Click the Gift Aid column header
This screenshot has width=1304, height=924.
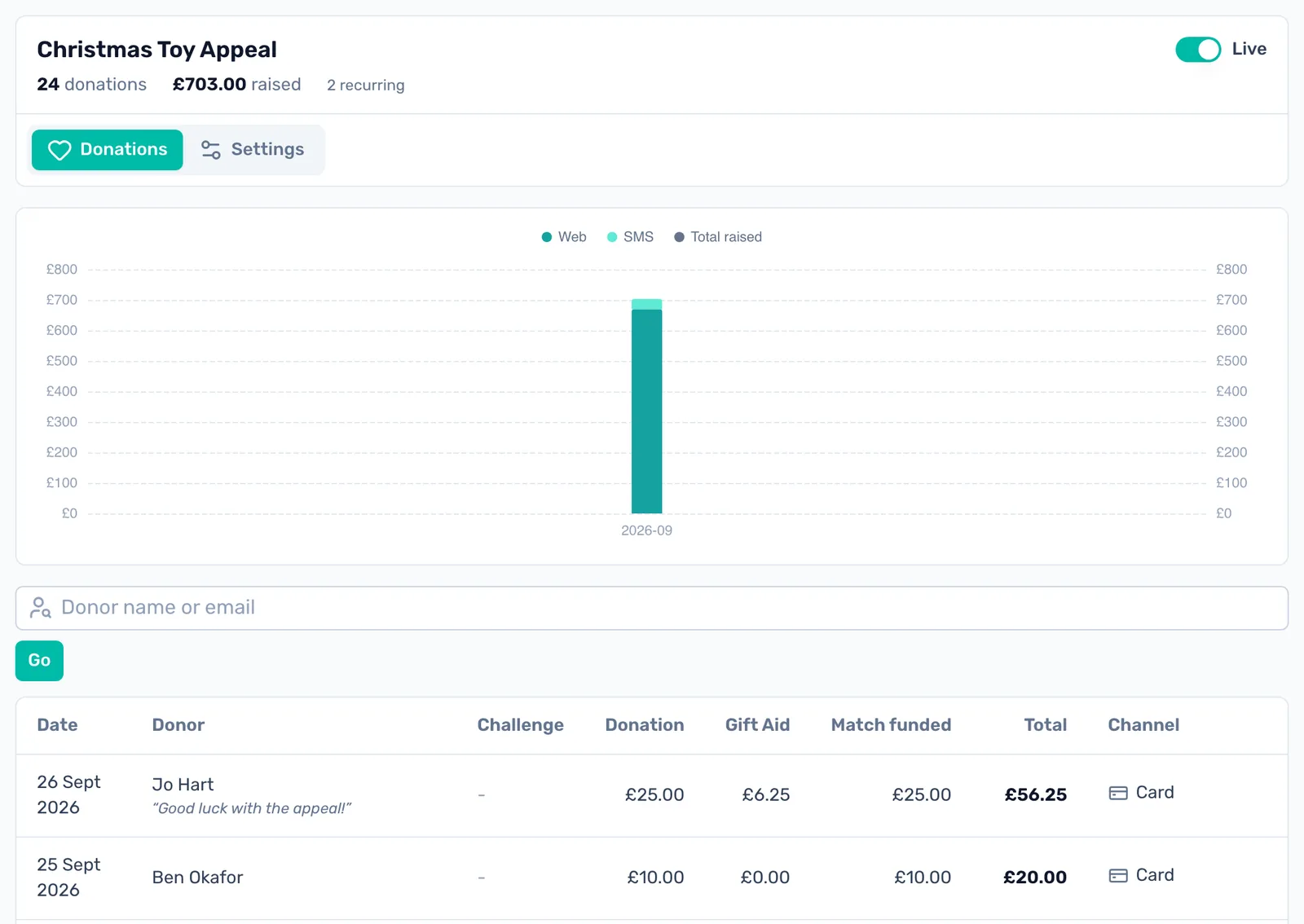pyautogui.click(x=758, y=725)
